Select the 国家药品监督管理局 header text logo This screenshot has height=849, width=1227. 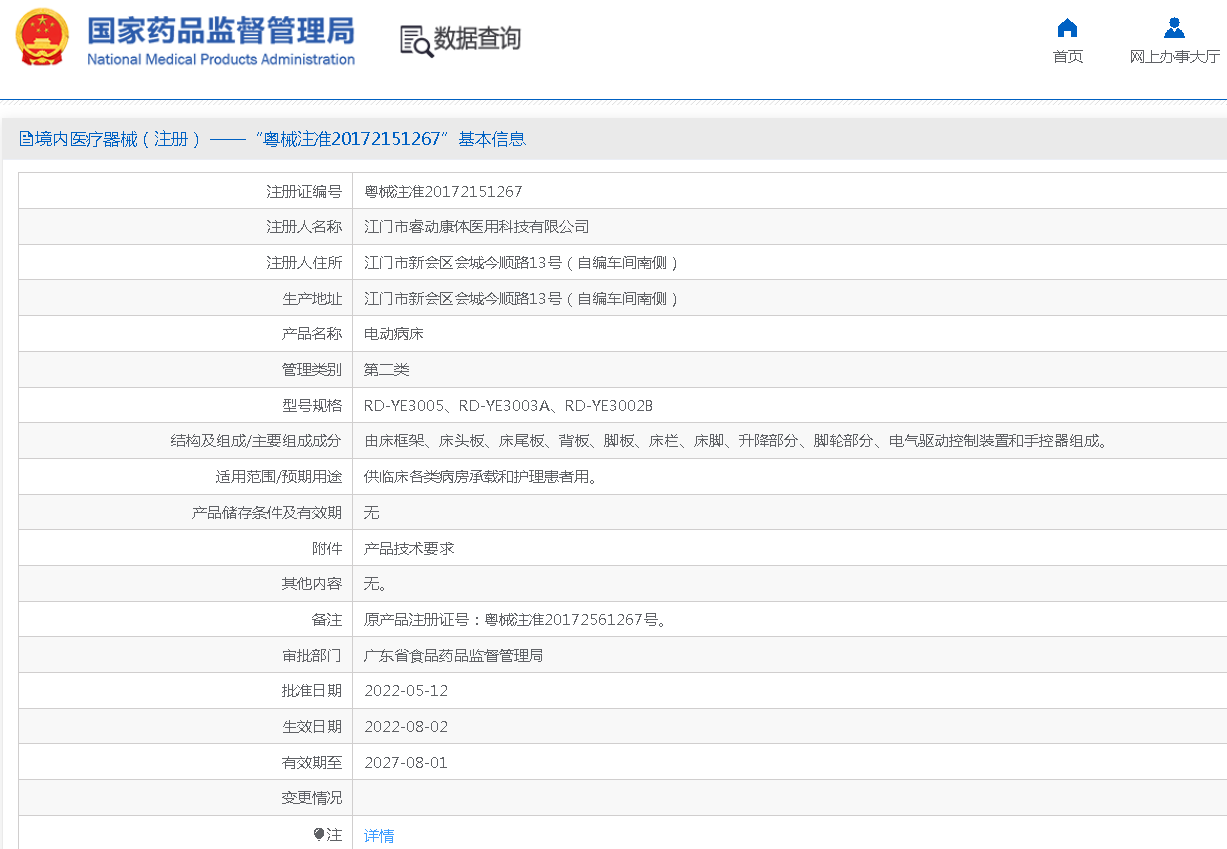click(x=222, y=30)
